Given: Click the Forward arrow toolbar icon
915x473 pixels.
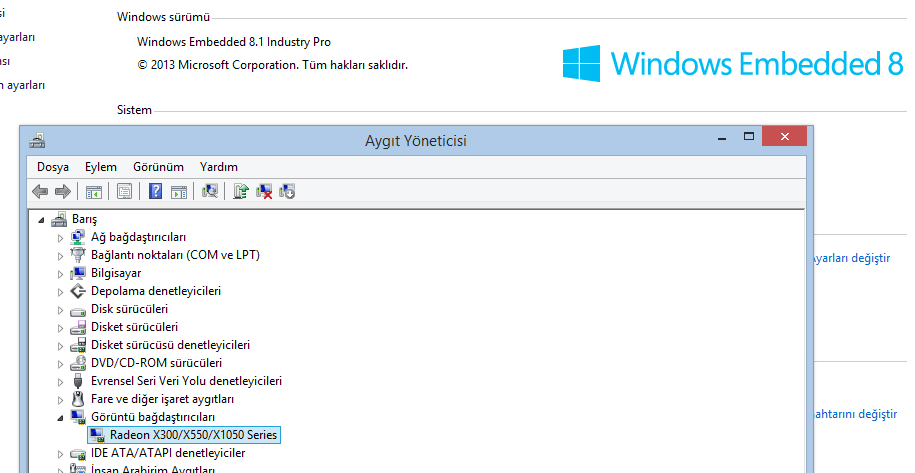Looking at the screenshot, I should (x=62, y=192).
